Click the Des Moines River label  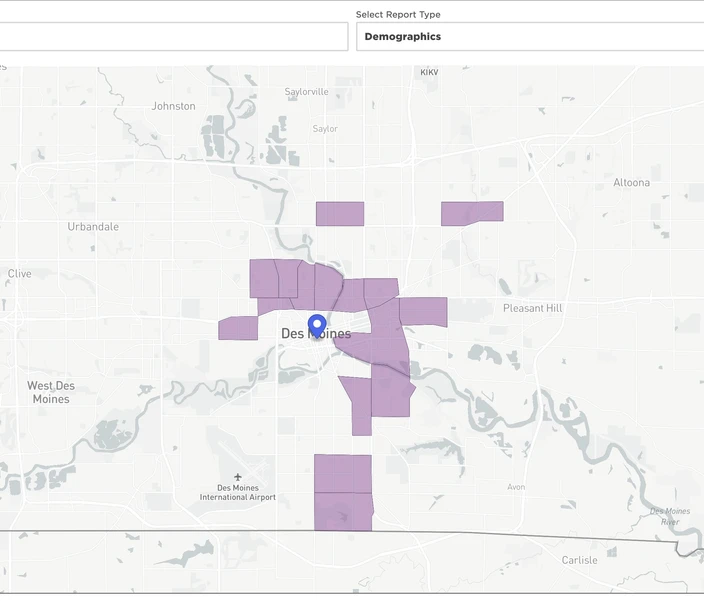[x=669, y=516]
